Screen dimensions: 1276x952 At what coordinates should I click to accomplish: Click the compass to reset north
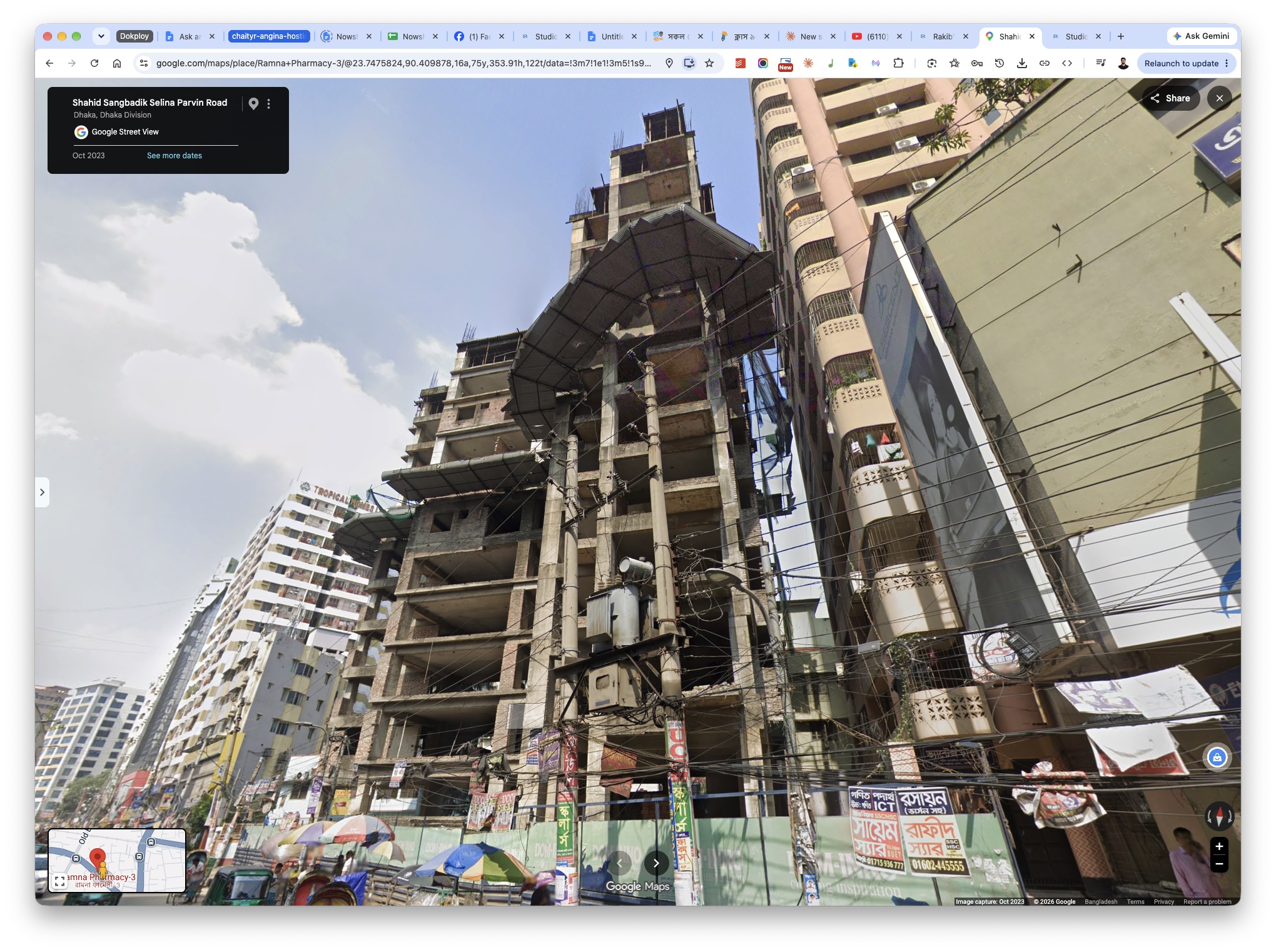[1219, 816]
